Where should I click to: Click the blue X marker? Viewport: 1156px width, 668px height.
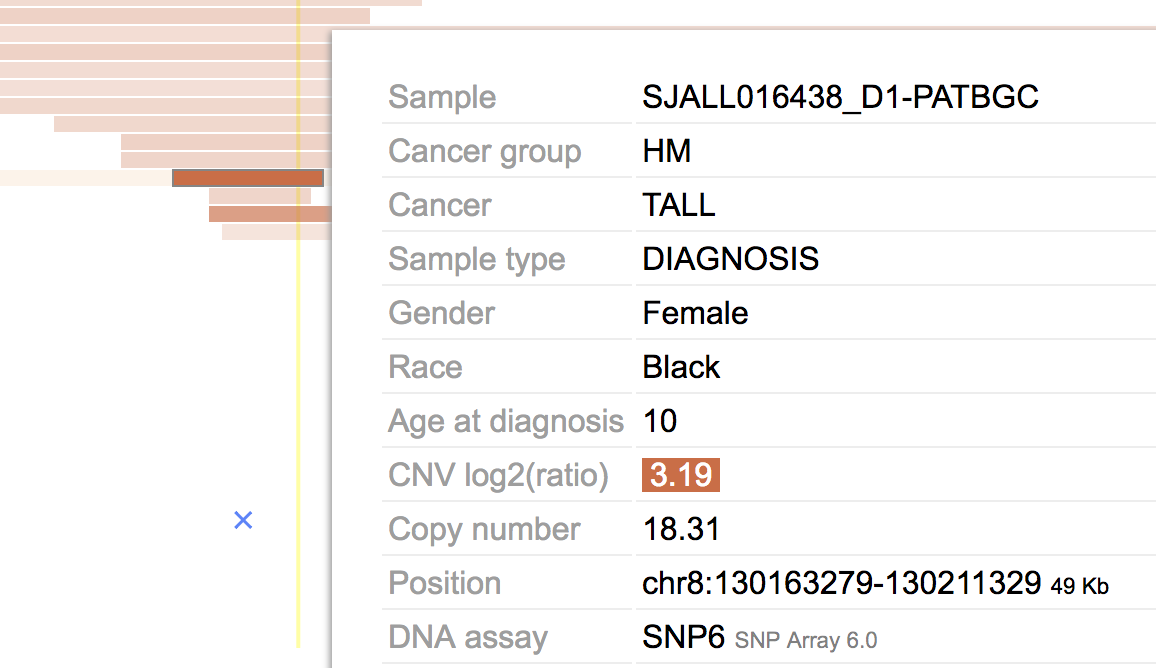[243, 521]
